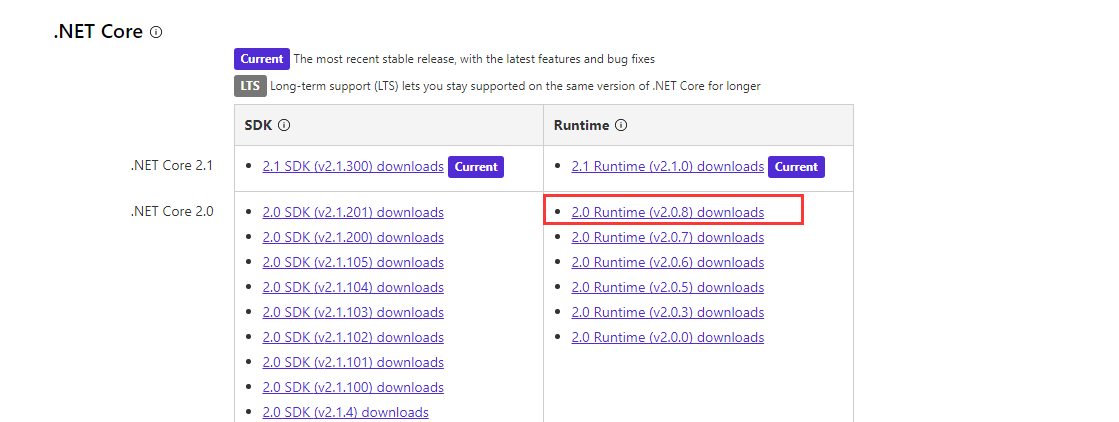Click the info icon next to .NET Core heading

click(x=156, y=32)
